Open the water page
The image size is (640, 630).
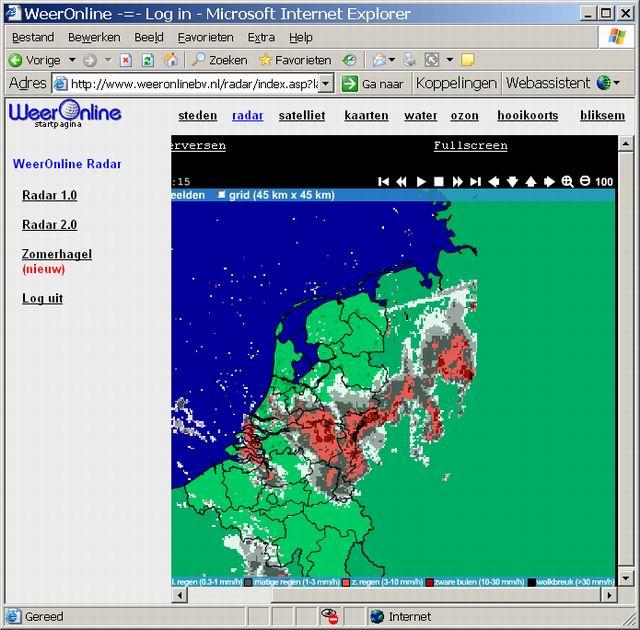[x=420, y=115]
